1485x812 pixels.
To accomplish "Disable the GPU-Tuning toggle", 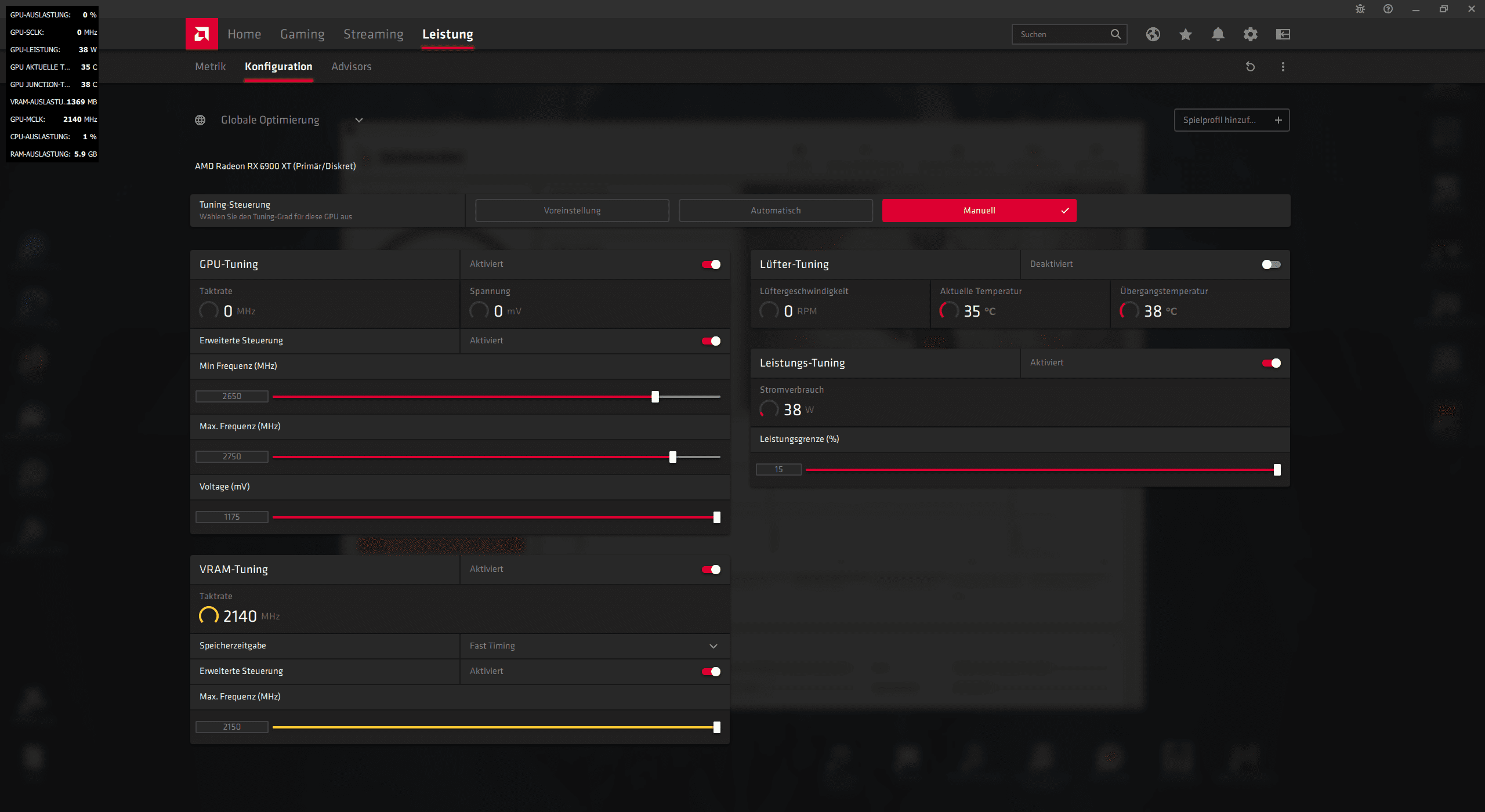I will pos(711,264).
